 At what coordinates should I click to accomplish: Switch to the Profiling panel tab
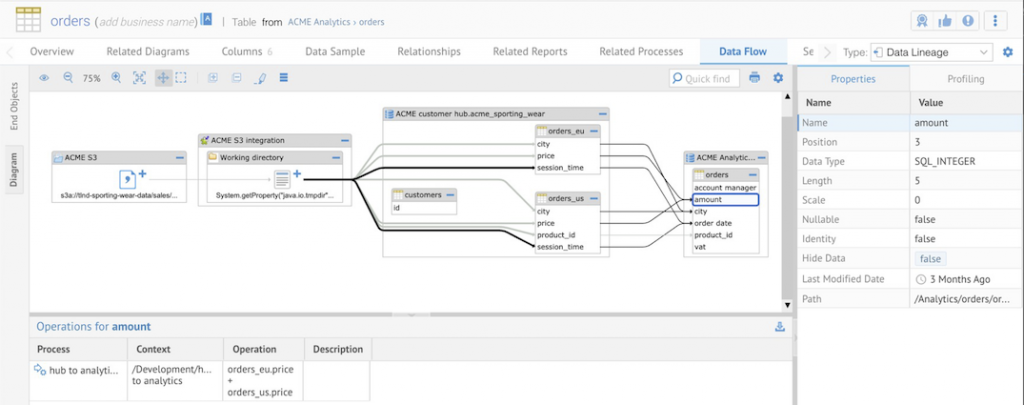[965, 79]
